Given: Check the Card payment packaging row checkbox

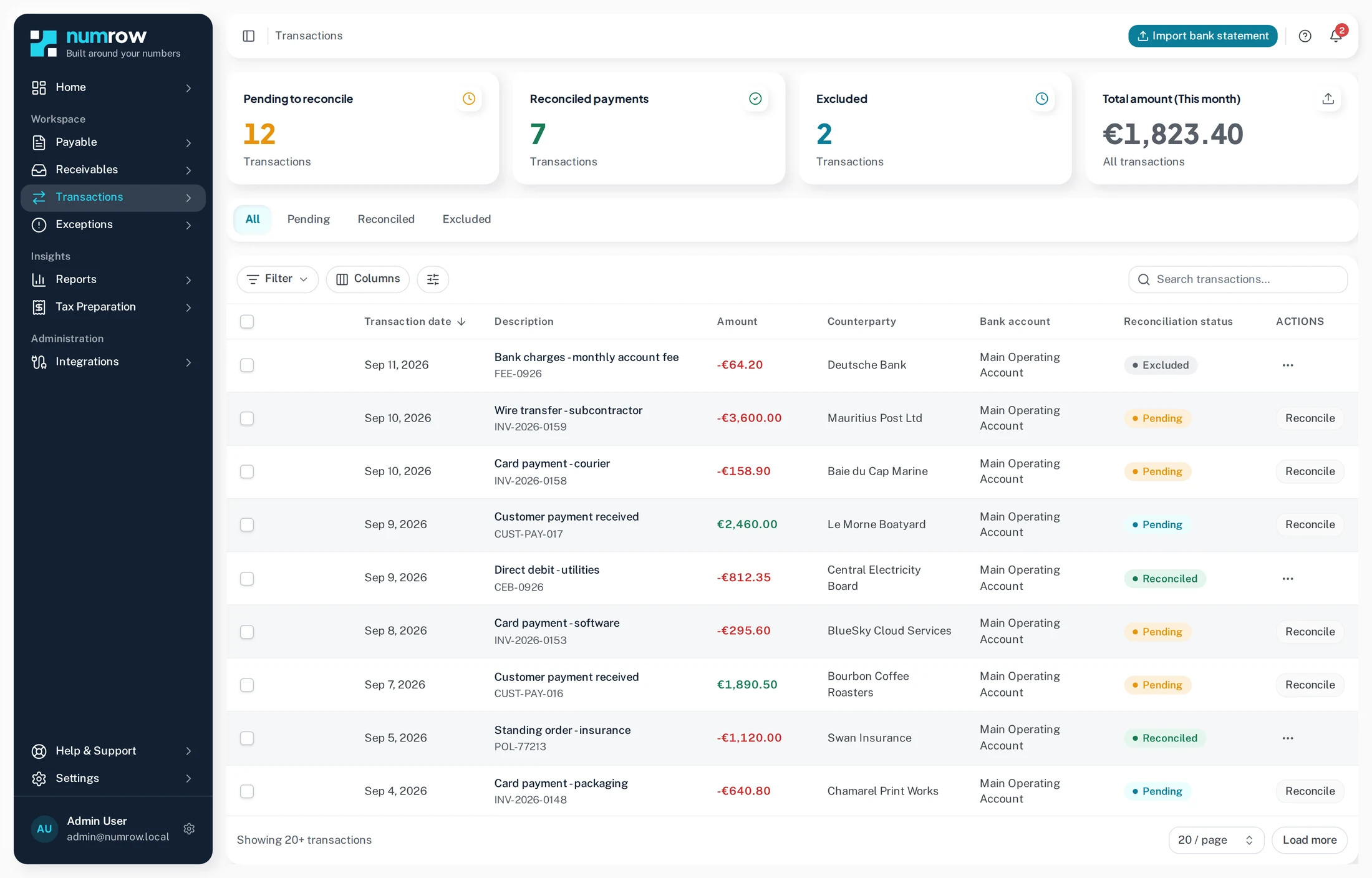Looking at the screenshot, I should point(247,791).
